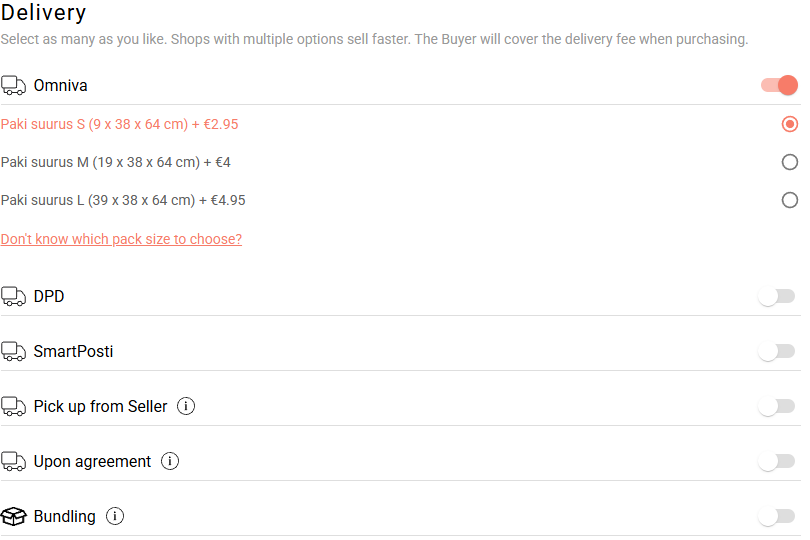Select Paki suurus L radio button
This screenshot has width=810, height=540.
point(790,200)
